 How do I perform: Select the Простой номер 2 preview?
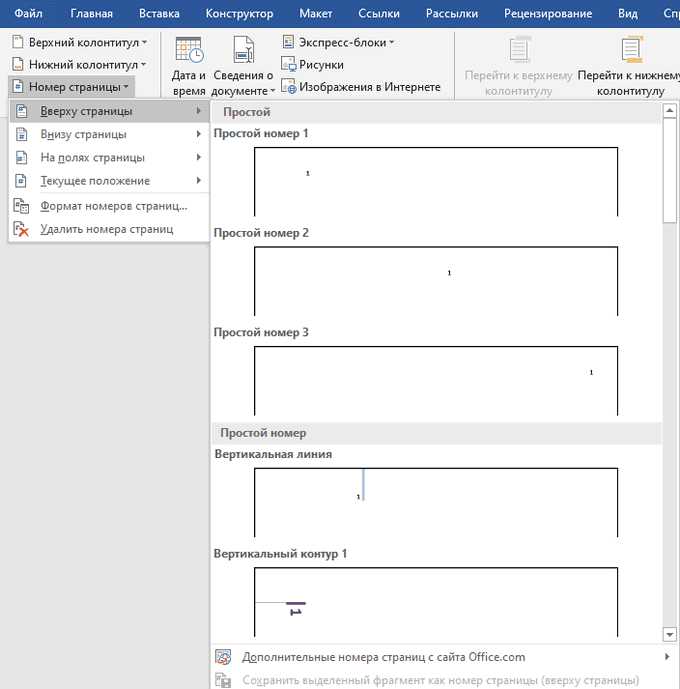[436, 281]
